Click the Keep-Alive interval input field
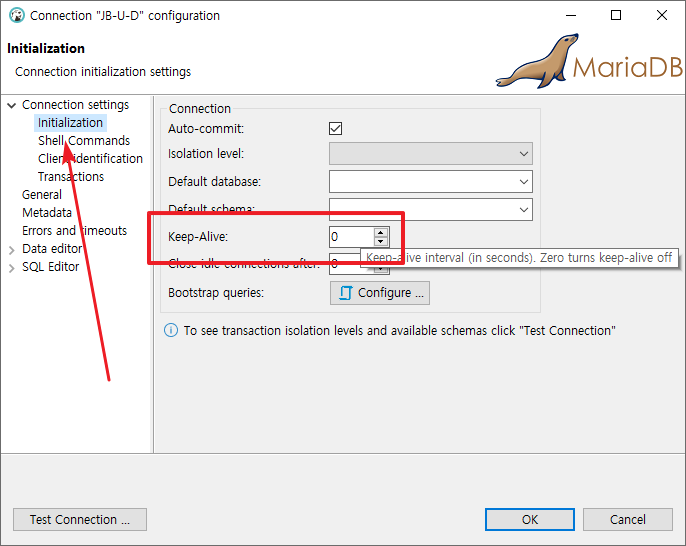The height and width of the screenshot is (546, 686). click(350, 237)
